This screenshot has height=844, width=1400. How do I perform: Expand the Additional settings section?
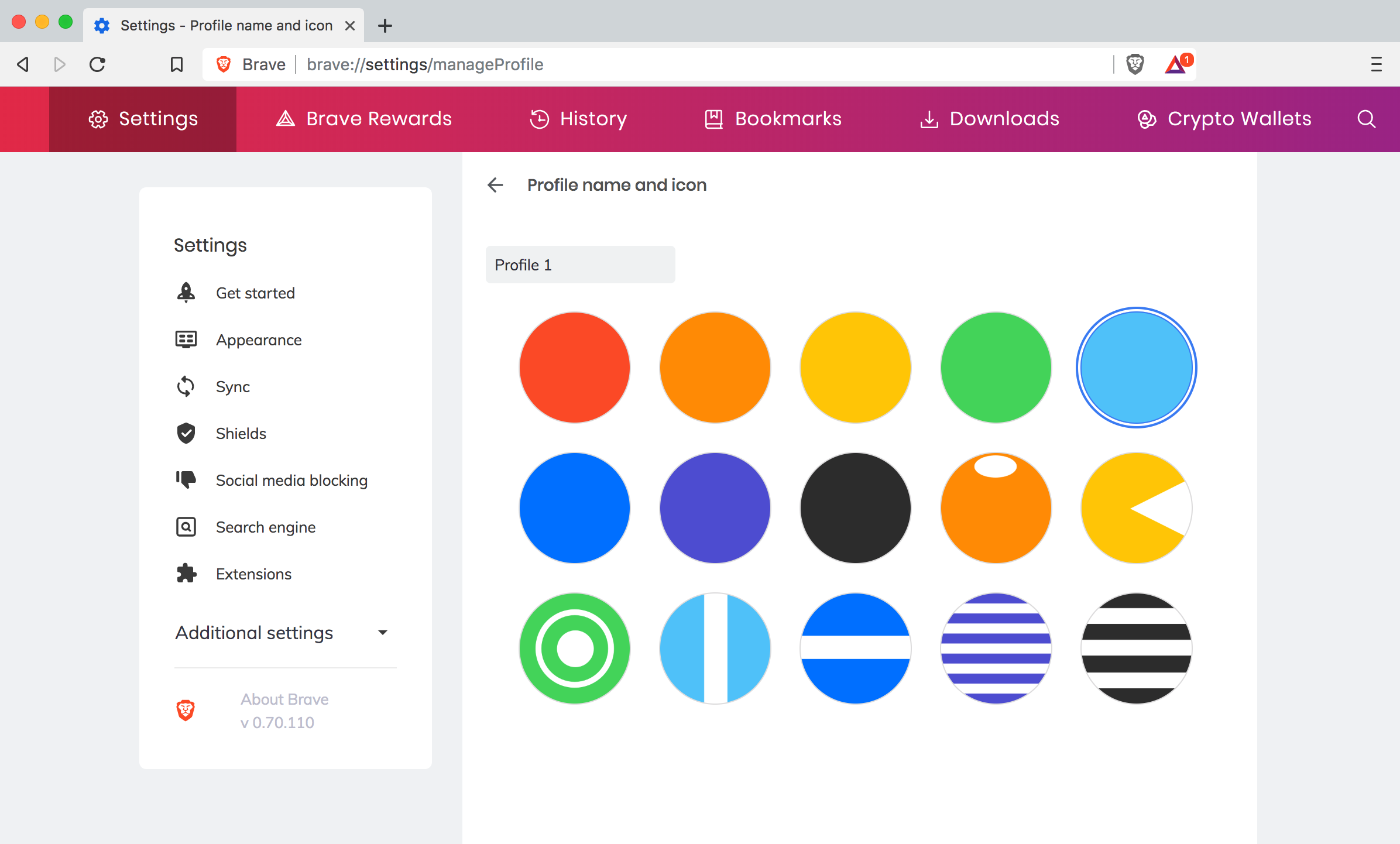255,633
